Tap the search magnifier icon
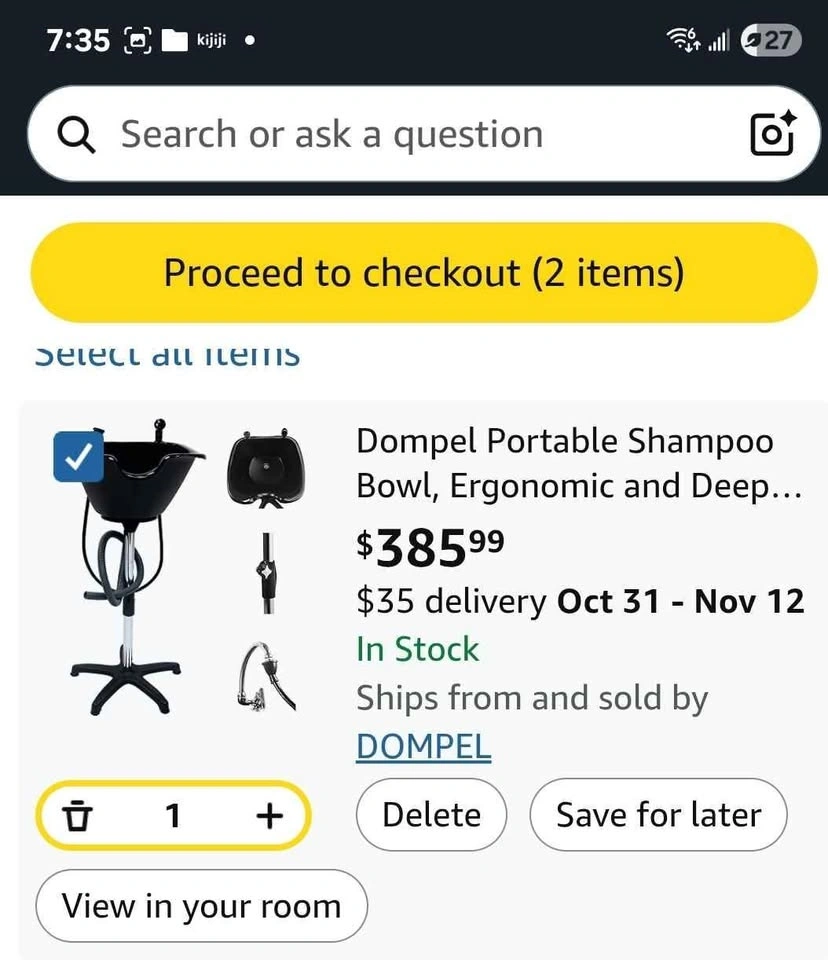This screenshot has width=828, height=960. pyautogui.click(x=76, y=134)
